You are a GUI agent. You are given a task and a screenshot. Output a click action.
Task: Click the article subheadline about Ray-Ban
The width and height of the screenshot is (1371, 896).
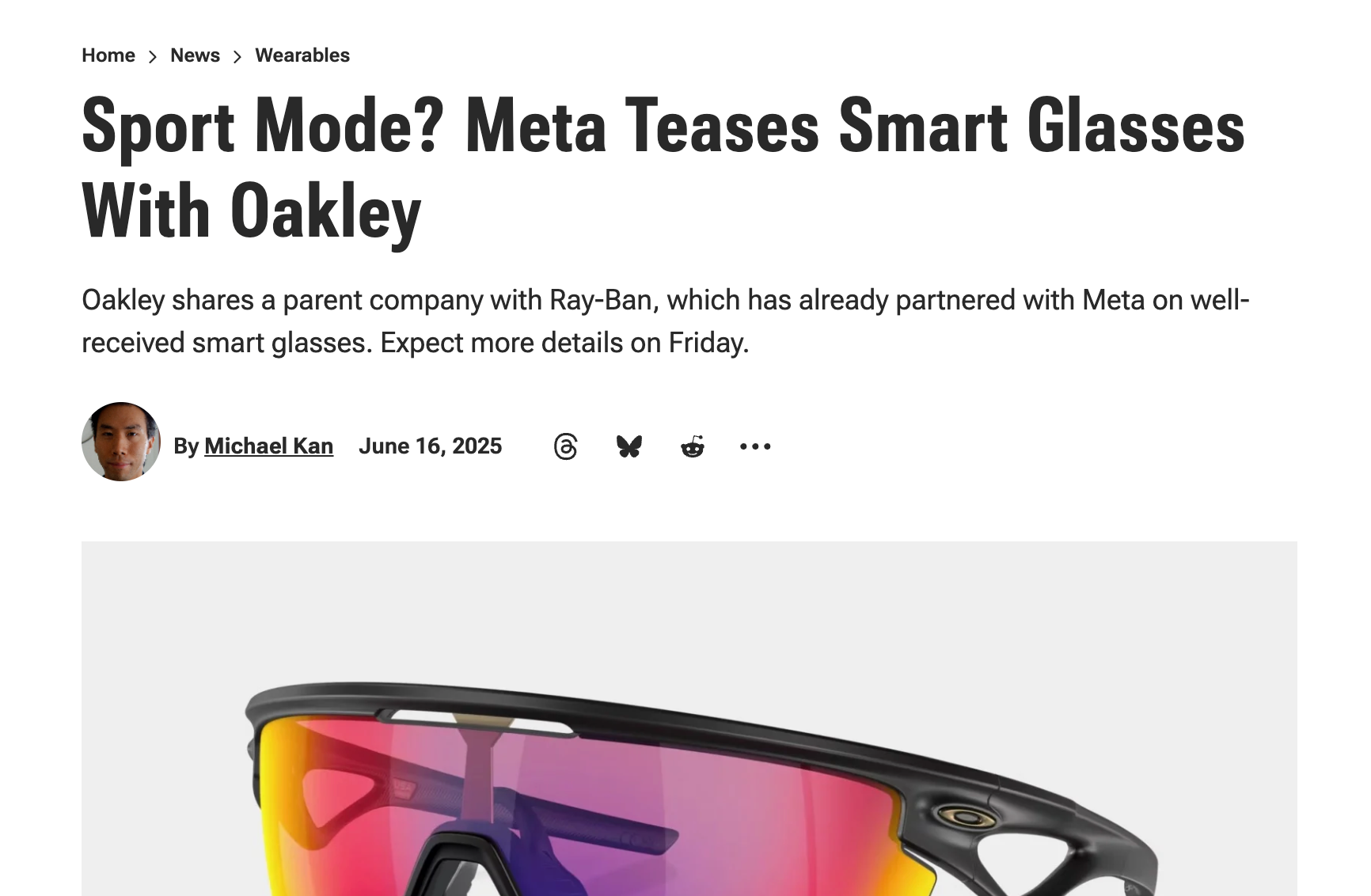[665, 321]
